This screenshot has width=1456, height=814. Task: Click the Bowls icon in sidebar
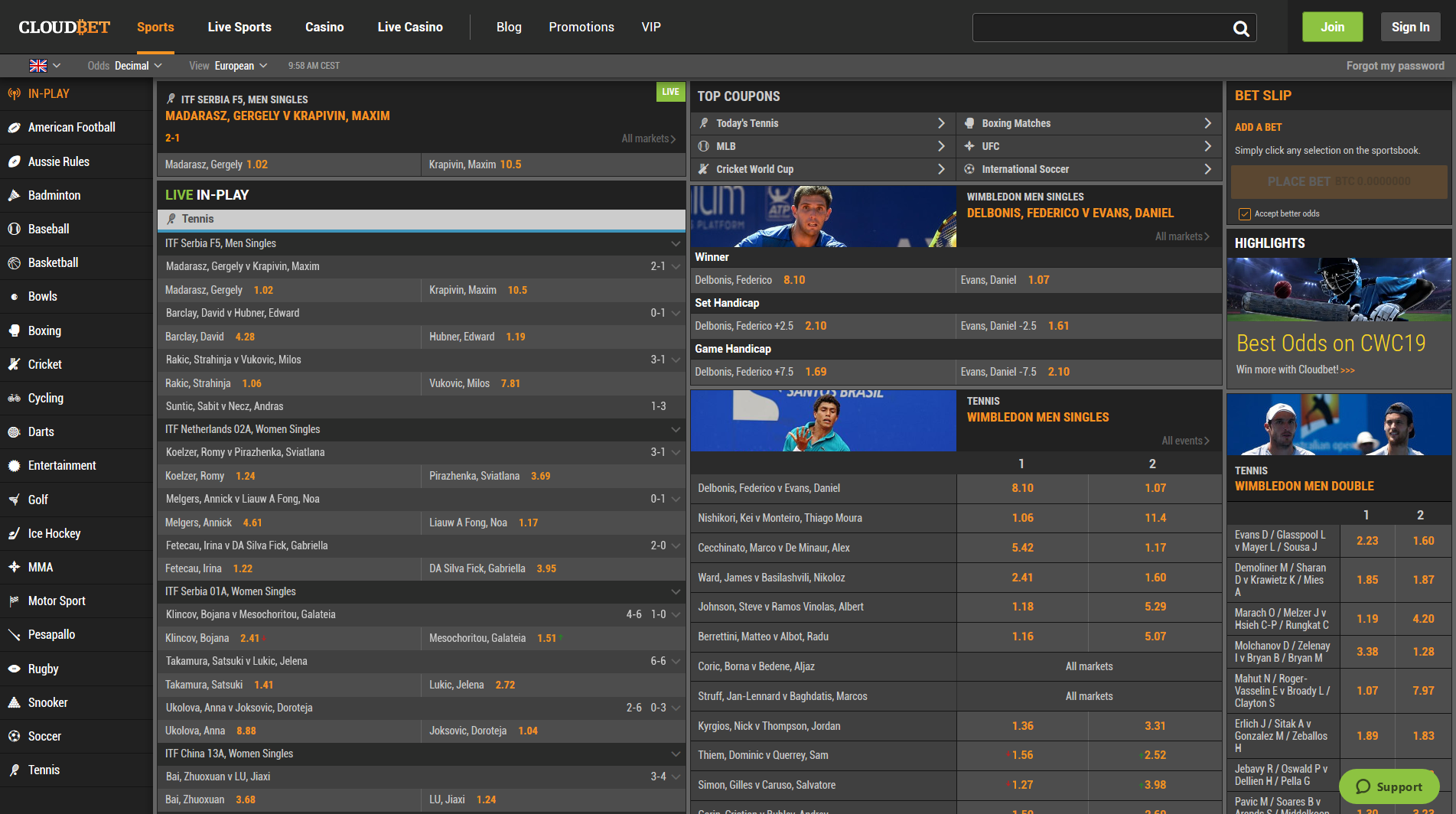tap(14, 297)
